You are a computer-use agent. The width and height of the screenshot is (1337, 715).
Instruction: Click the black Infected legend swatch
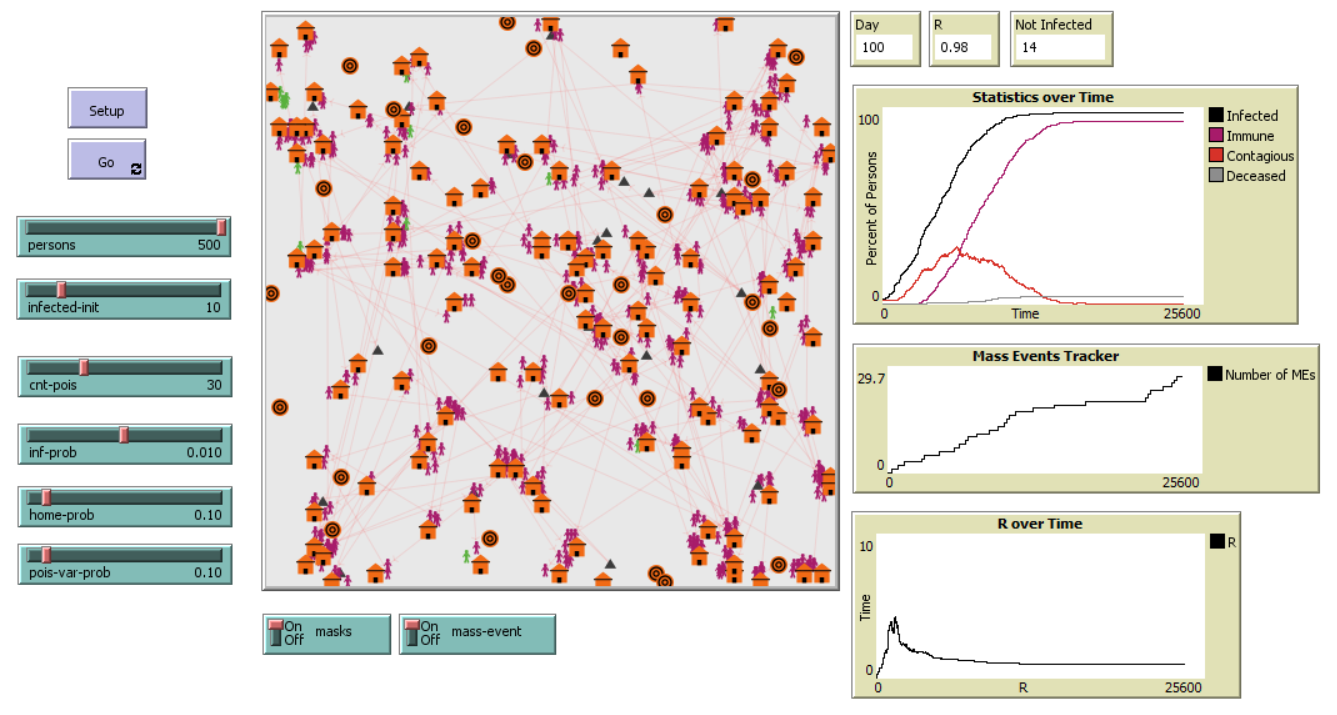[1216, 116]
